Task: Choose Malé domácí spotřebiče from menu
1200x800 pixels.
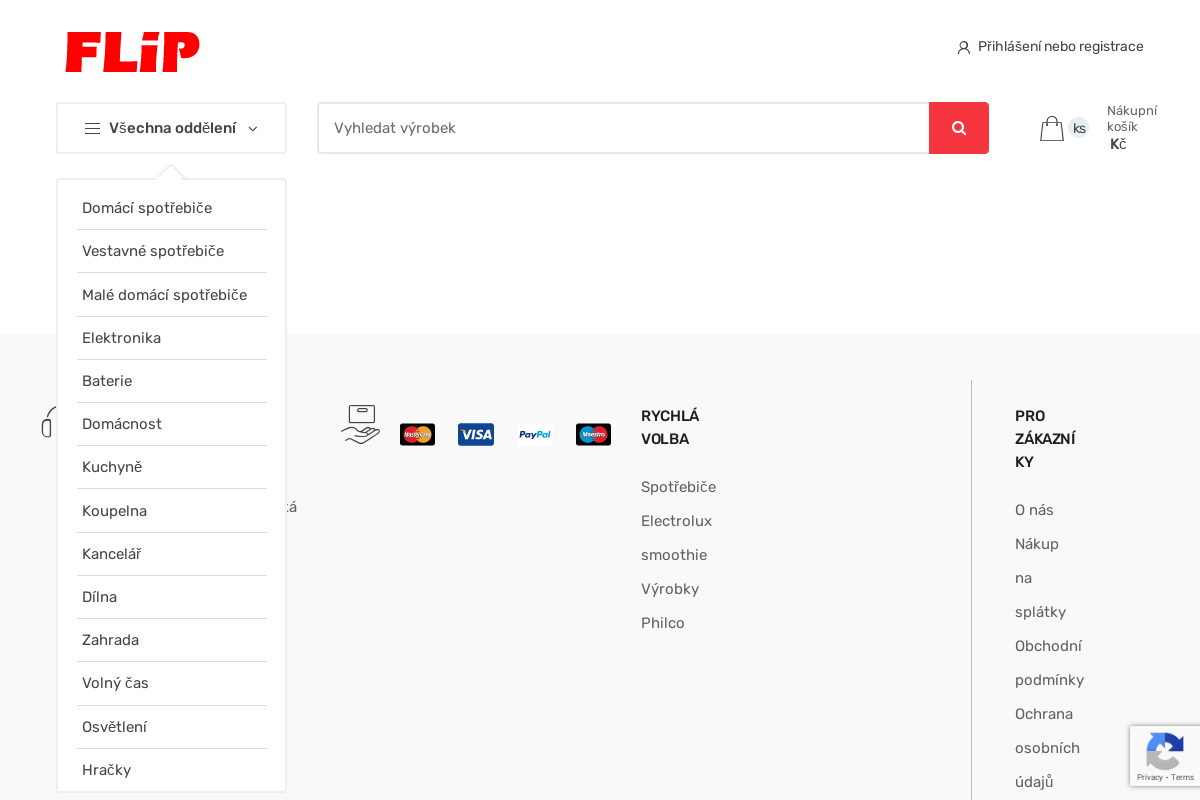Action: coord(164,295)
